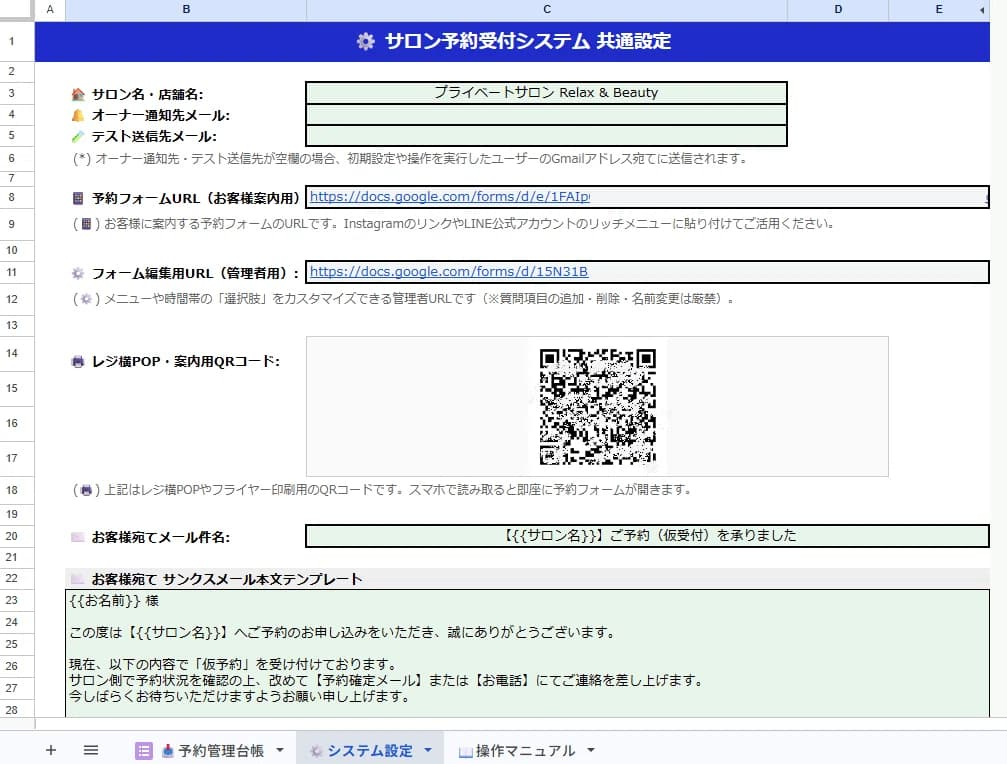Select column C header
The image size is (1007, 764).
point(547,10)
